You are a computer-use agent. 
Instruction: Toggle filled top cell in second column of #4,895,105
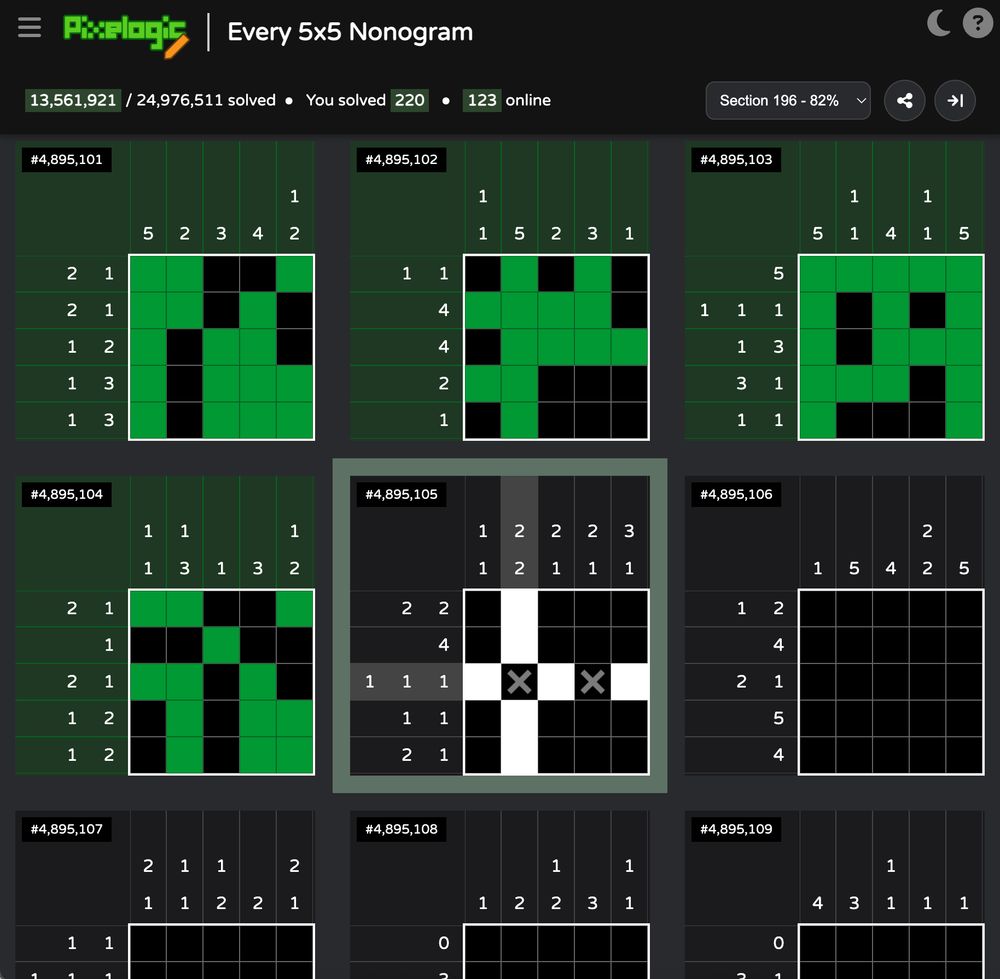pos(519,608)
